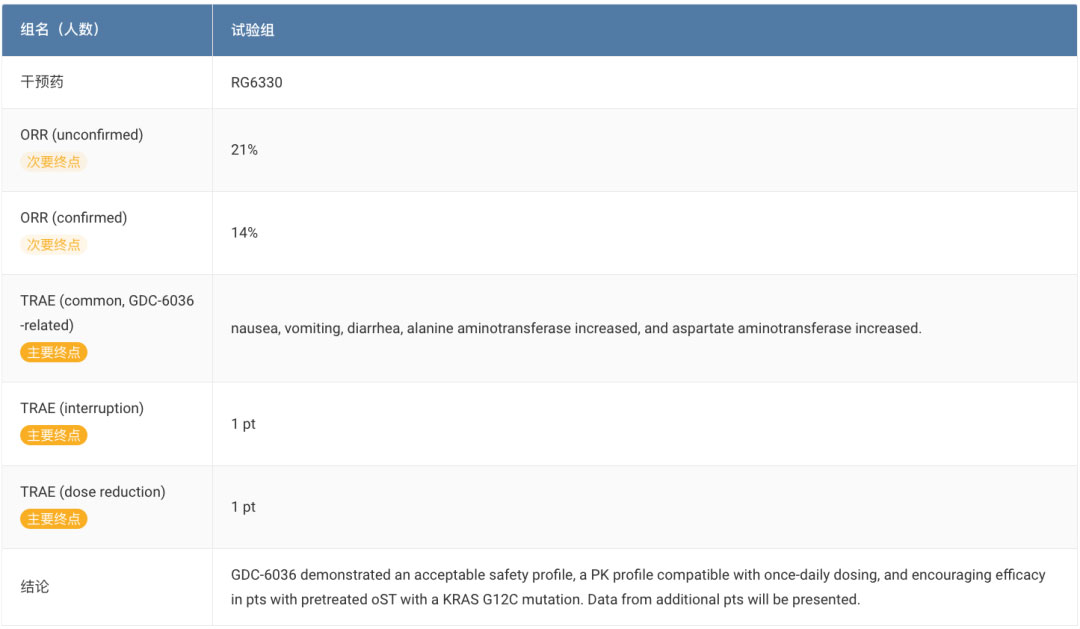Screen dimensions: 1080x629
Task: Click the 干预药 row label
Action: (x=42, y=82)
